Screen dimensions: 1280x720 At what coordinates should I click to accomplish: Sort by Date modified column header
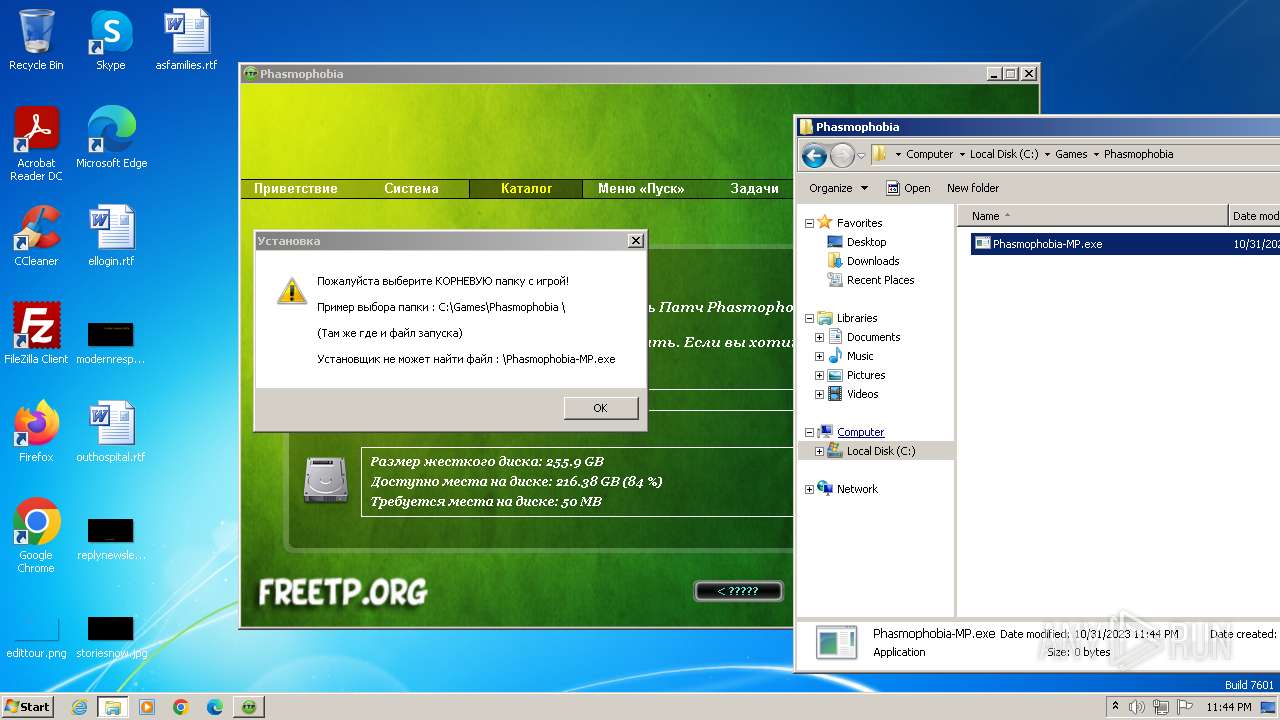pyautogui.click(x=1255, y=216)
